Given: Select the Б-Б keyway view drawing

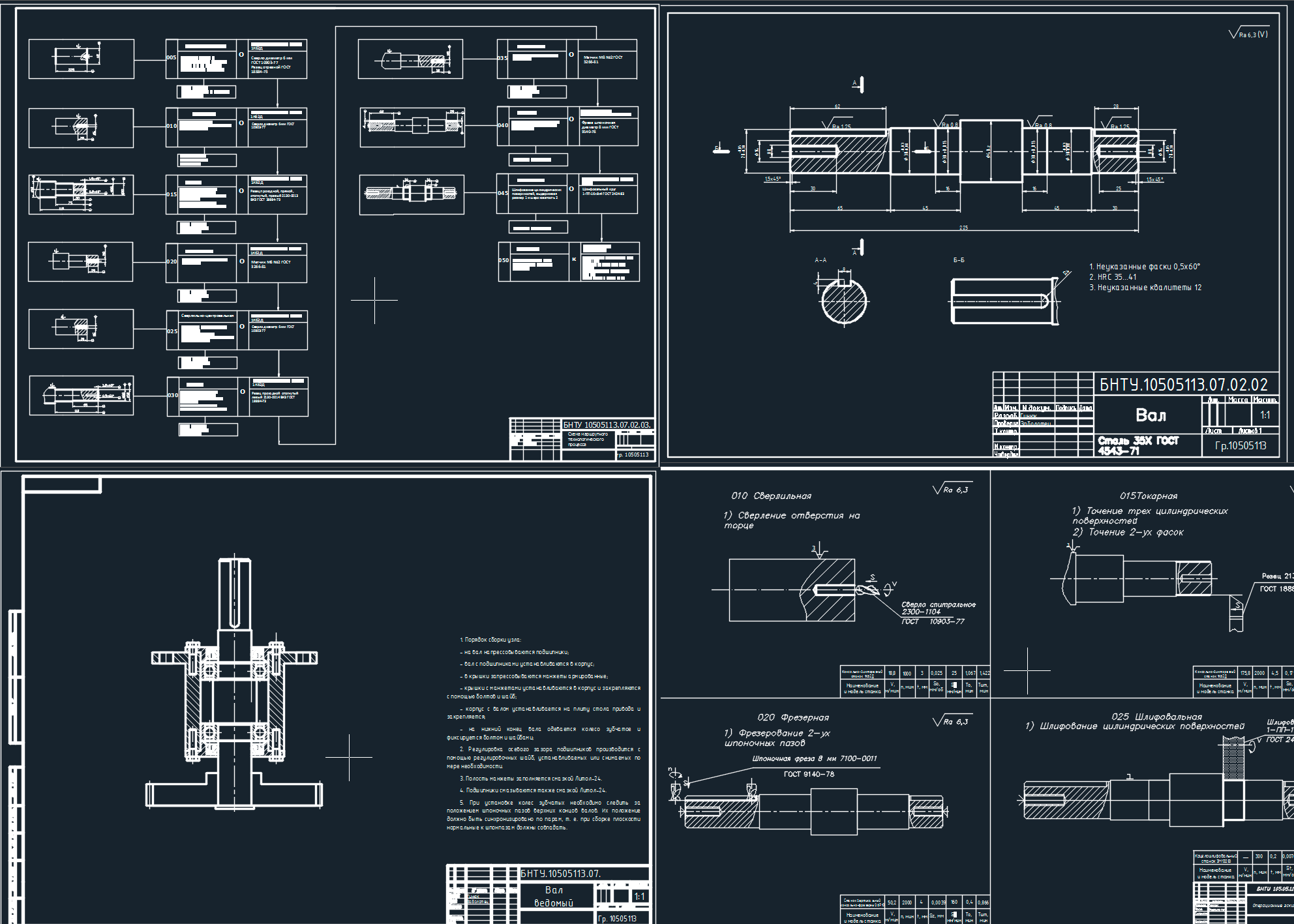Looking at the screenshot, I should tap(1004, 301).
